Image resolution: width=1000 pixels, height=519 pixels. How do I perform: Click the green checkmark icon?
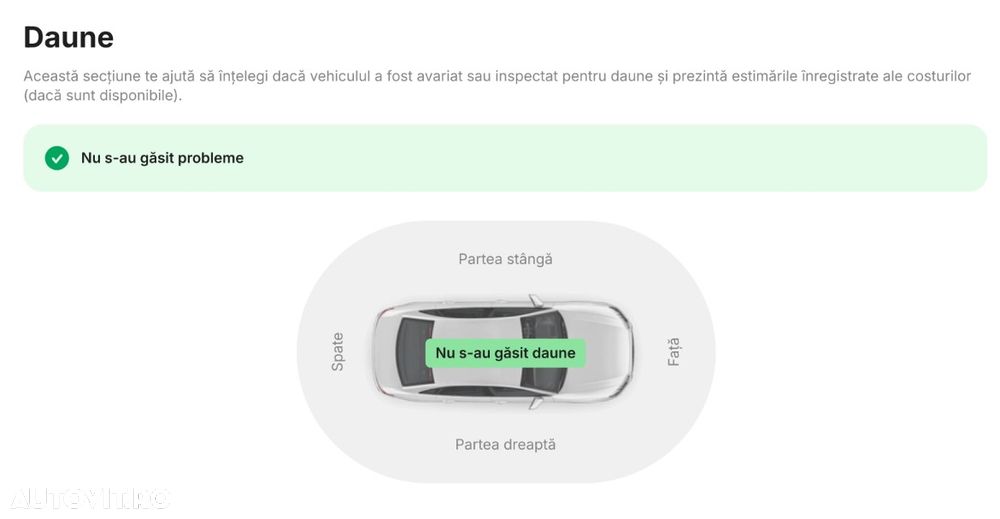pos(57,158)
